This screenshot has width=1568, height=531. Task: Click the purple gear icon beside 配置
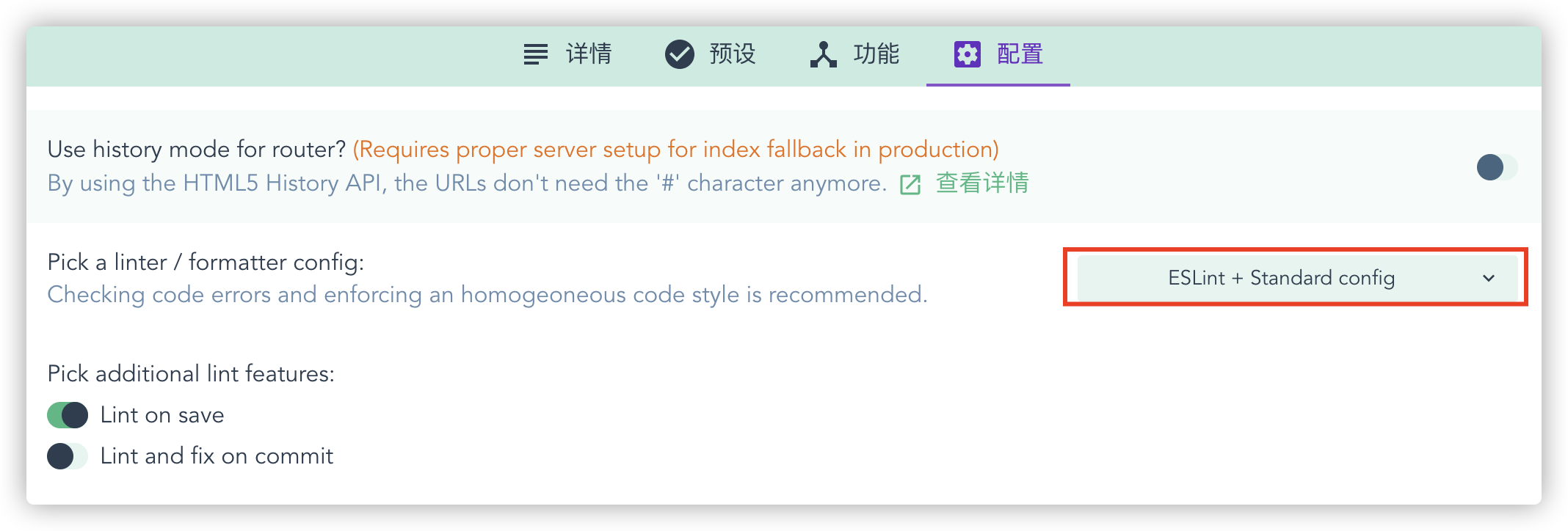tap(967, 54)
